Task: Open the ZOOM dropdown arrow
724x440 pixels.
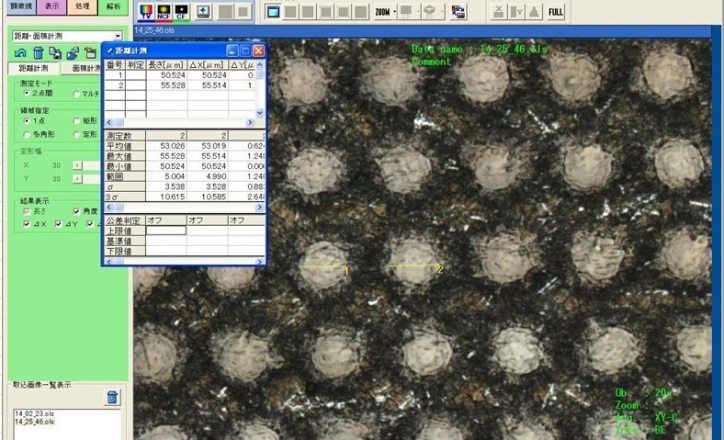Action: 395,12
